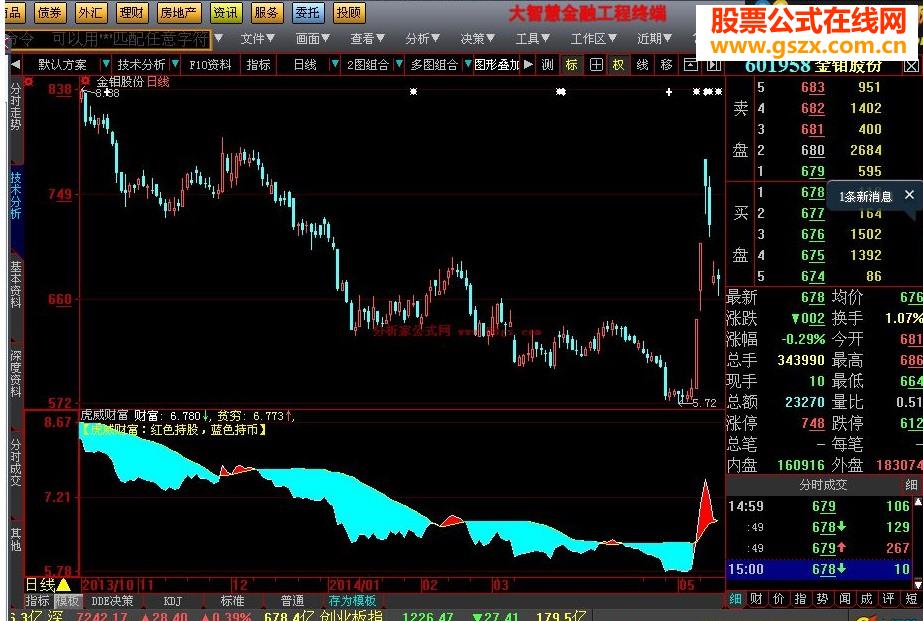Click the window frame icon next to 移
923x621 pixels.
690,65
